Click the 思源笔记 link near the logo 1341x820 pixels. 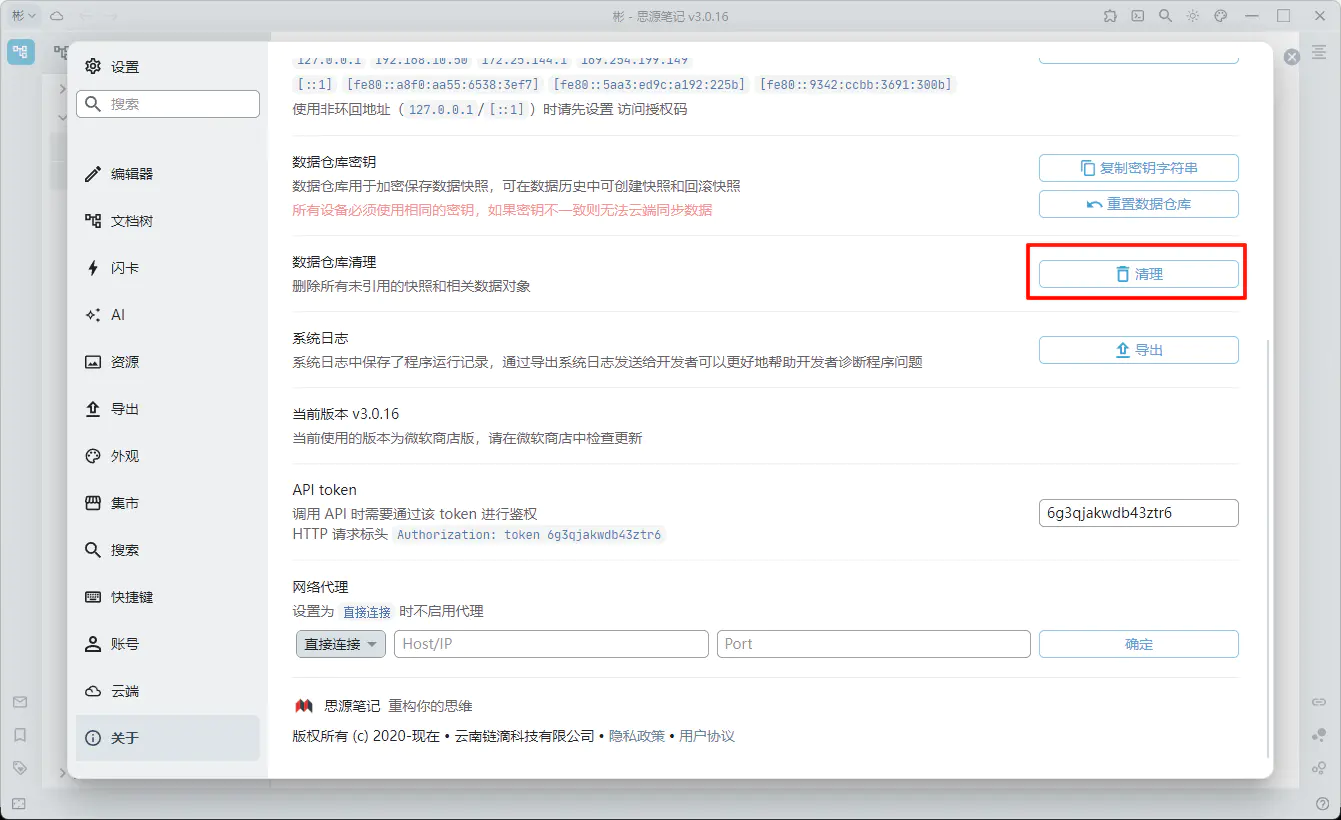(x=352, y=706)
